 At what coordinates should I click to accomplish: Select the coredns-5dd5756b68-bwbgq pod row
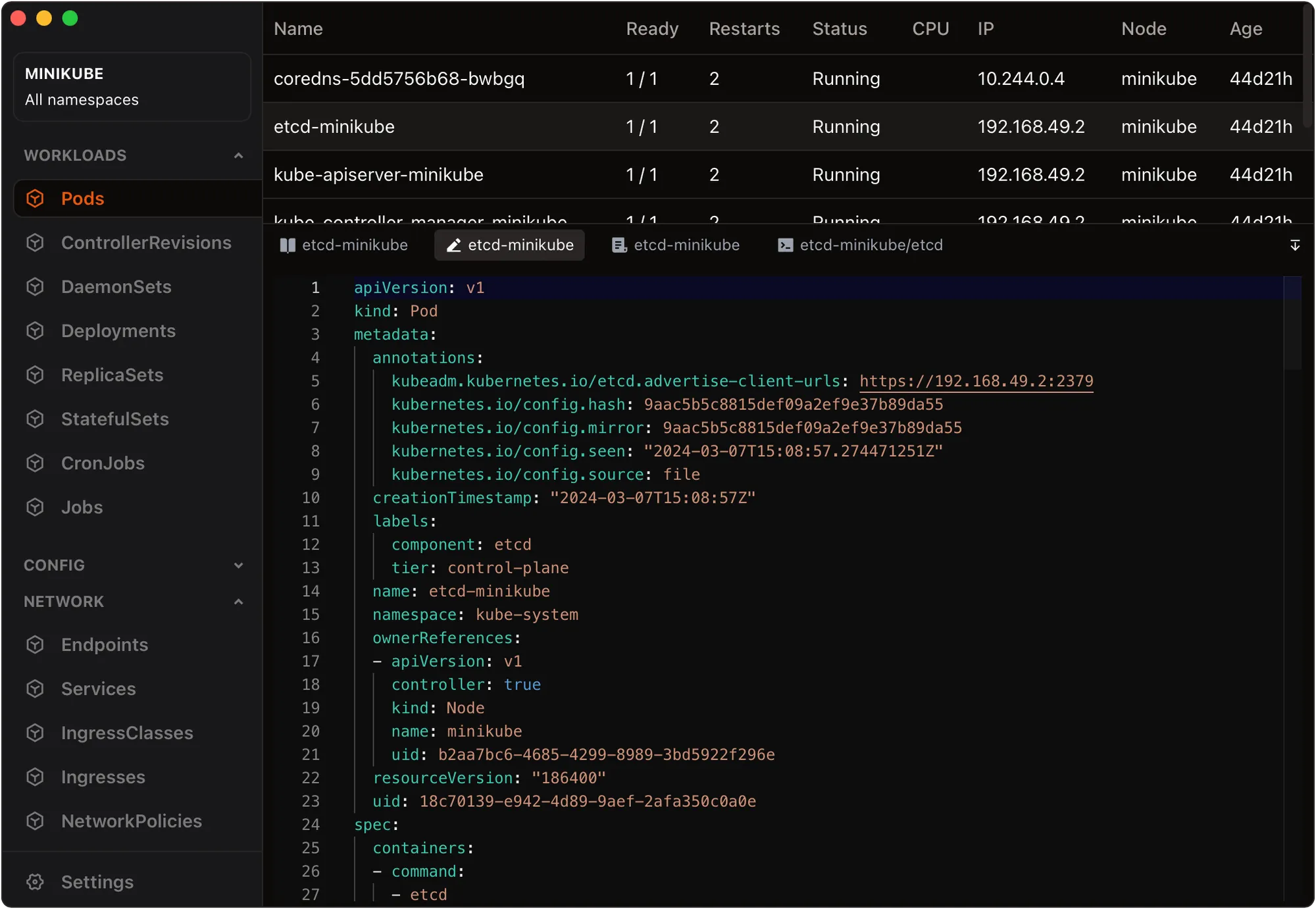783,78
